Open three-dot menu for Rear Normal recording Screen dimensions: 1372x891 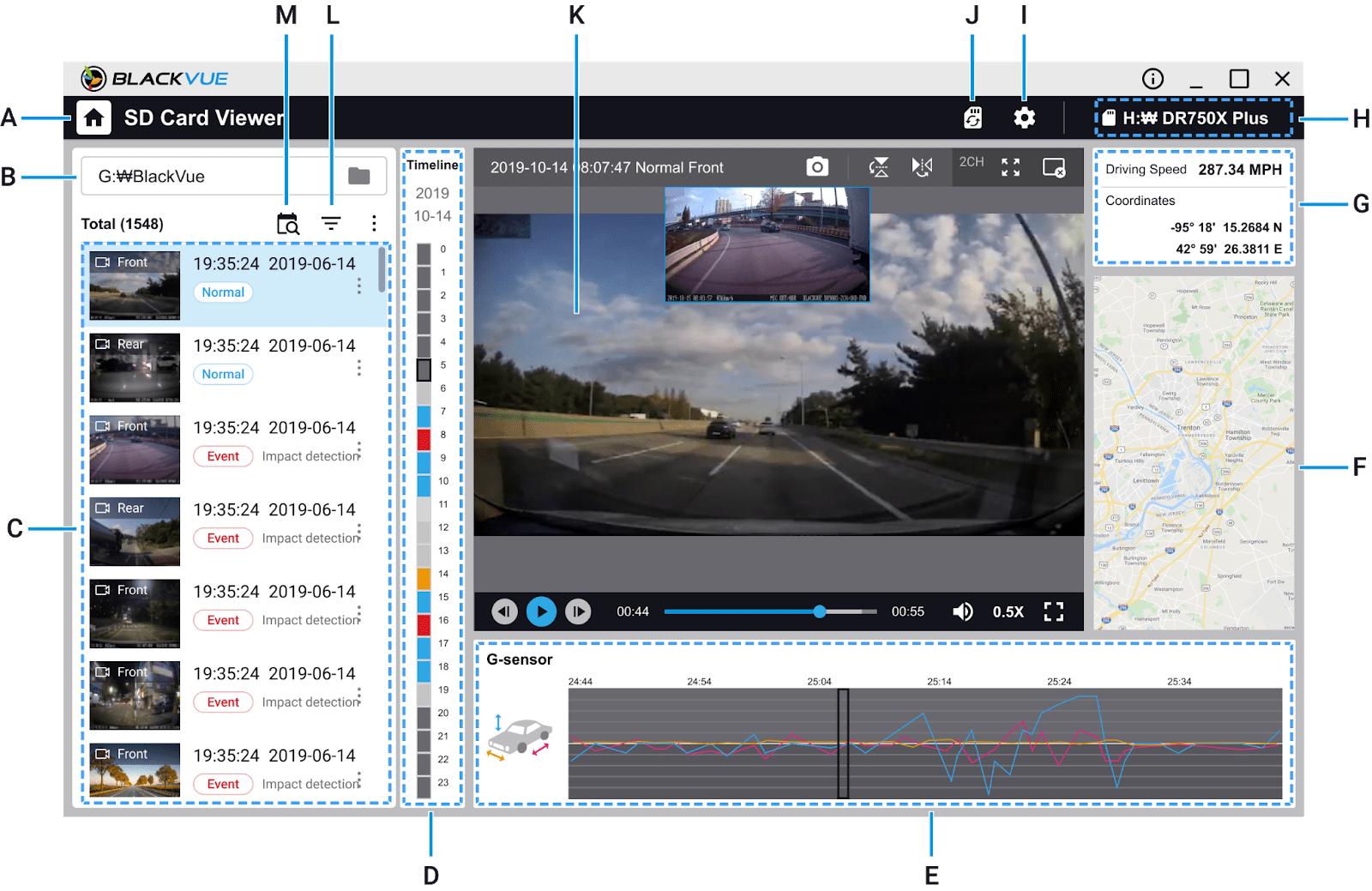point(359,367)
